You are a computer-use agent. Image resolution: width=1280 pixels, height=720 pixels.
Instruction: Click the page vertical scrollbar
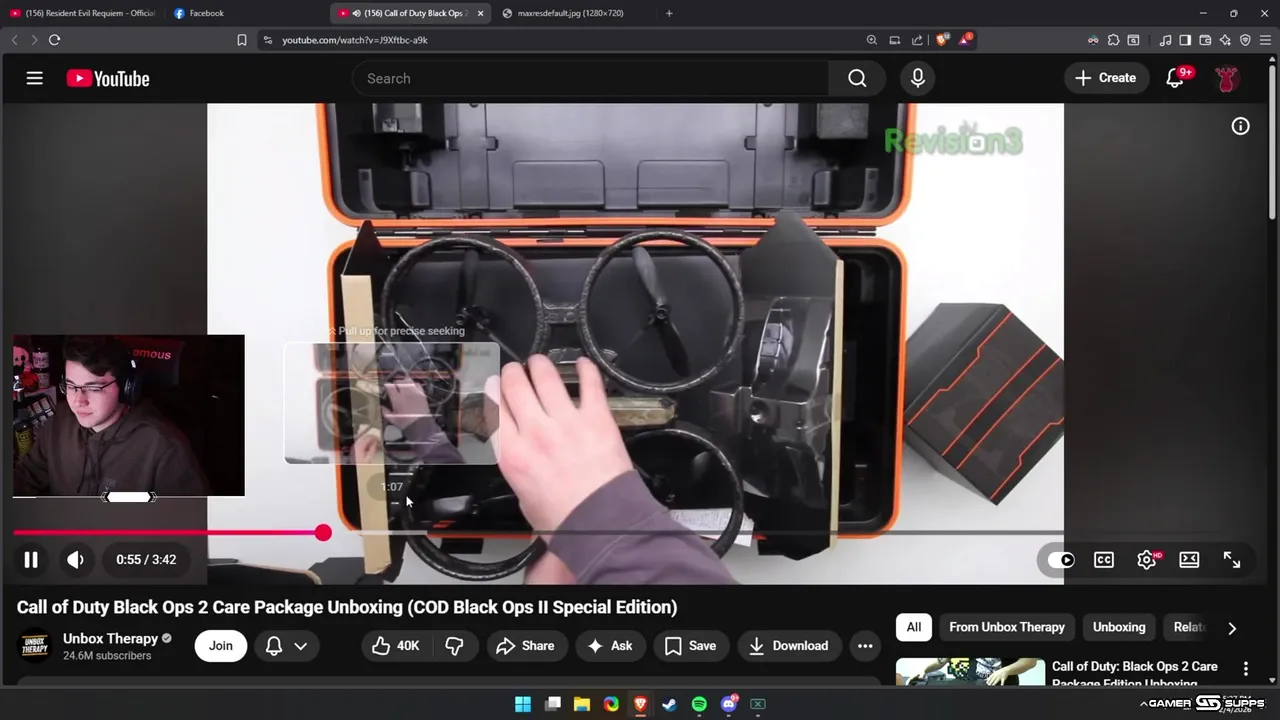click(x=1274, y=140)
